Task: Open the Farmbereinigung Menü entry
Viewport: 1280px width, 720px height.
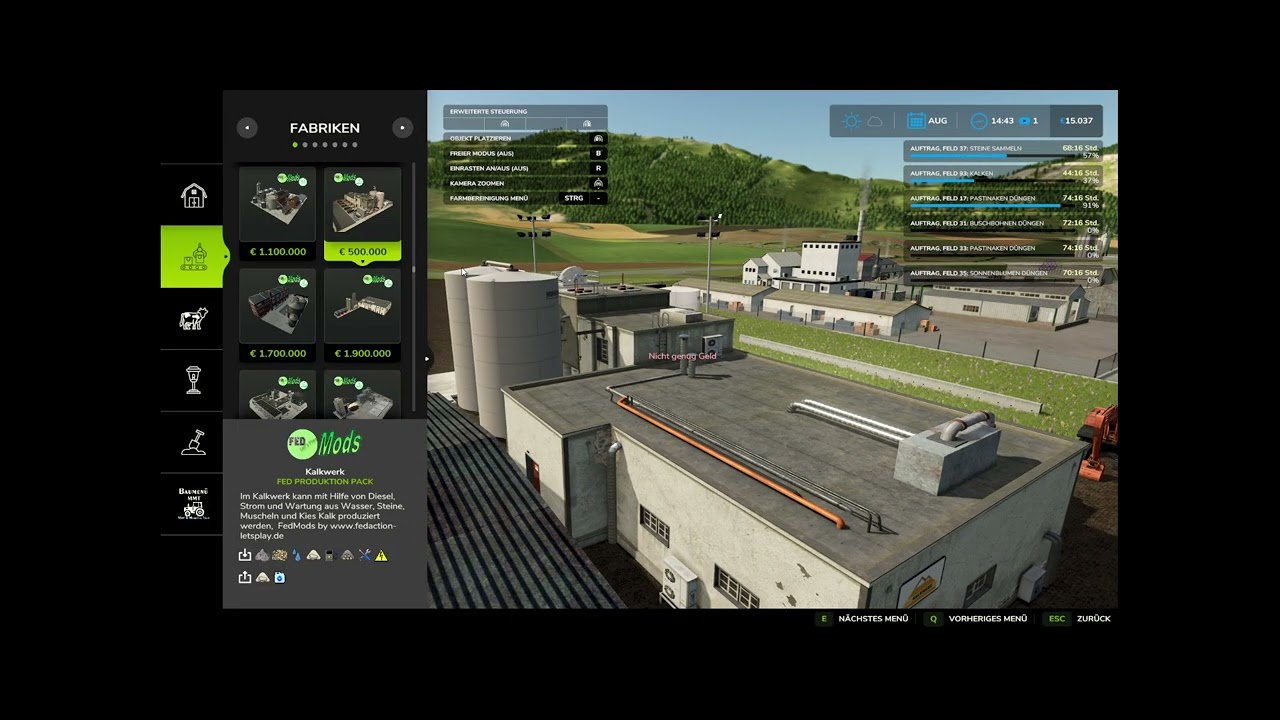Action: (525, 198)
